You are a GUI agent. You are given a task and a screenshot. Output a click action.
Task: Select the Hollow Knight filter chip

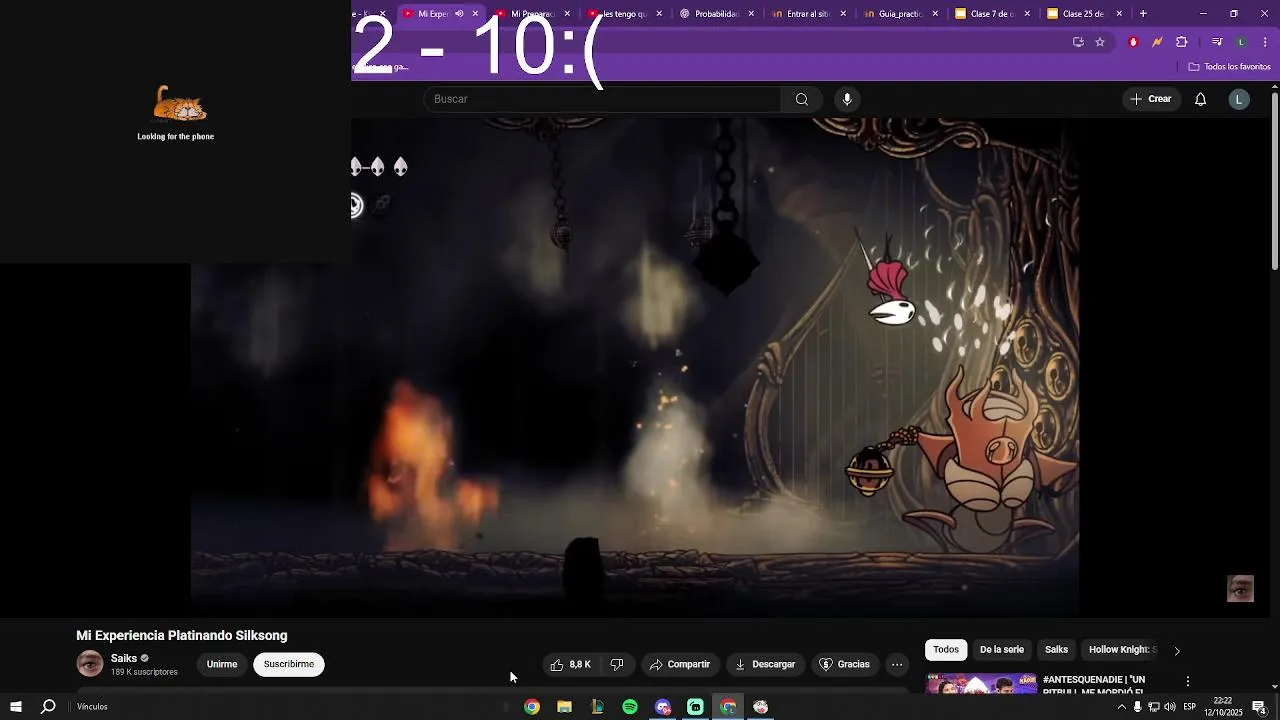[x=1122, y=650]
